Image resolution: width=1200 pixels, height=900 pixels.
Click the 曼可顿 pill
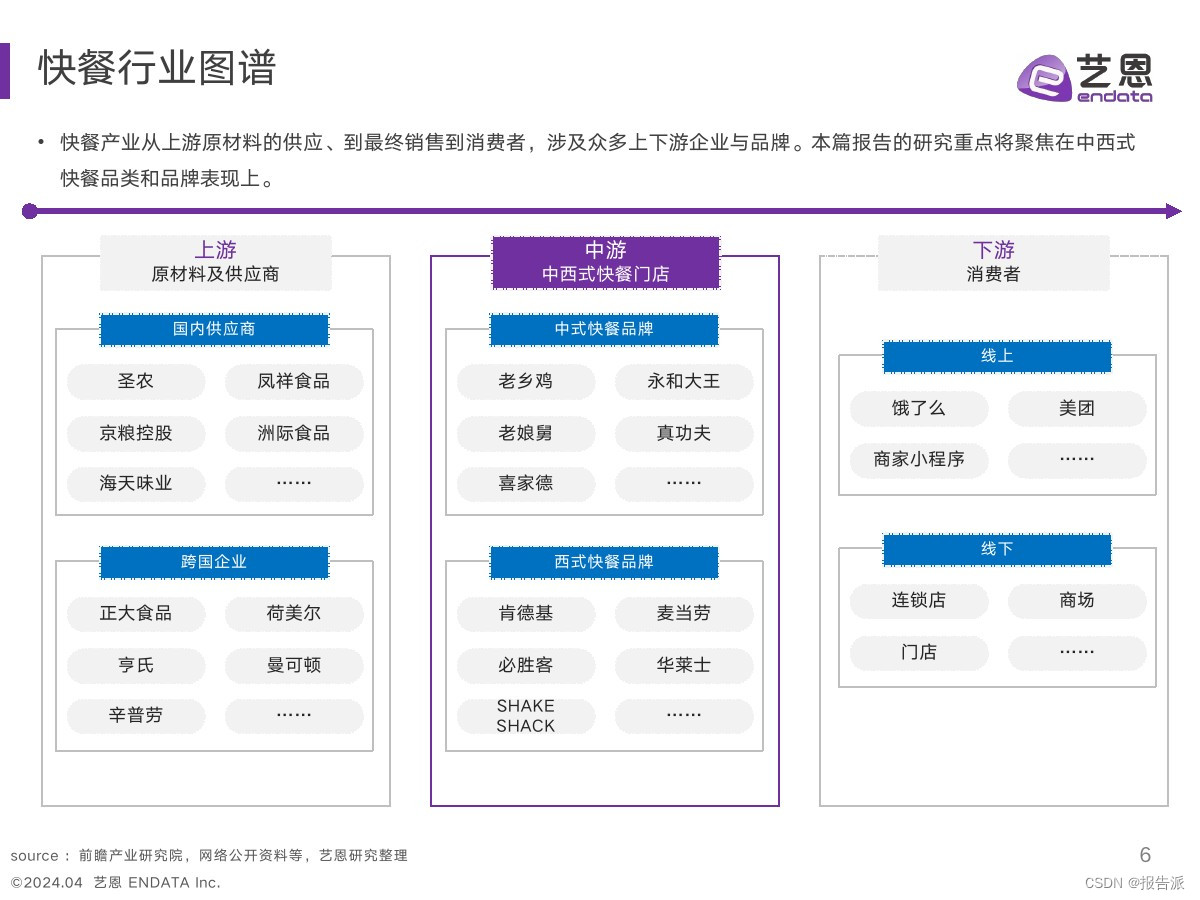tap(294, 666)
